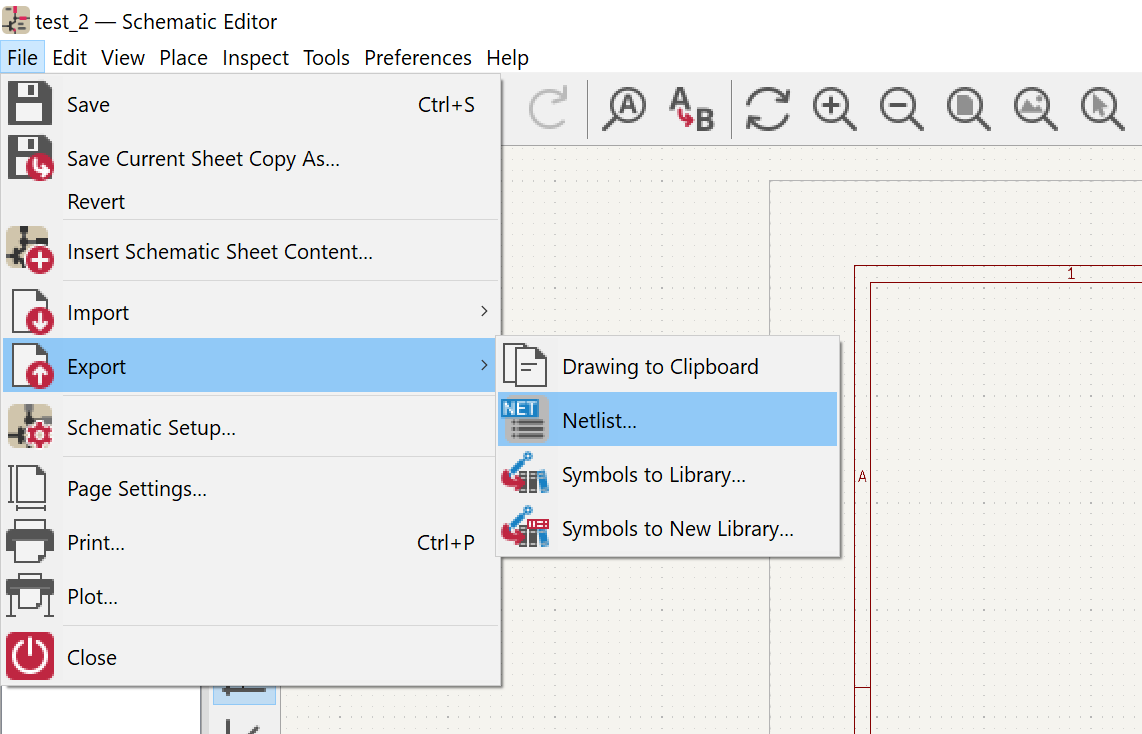Open the Help menu
Screen dimensions: 1142x734
click(x=508, y=58)
